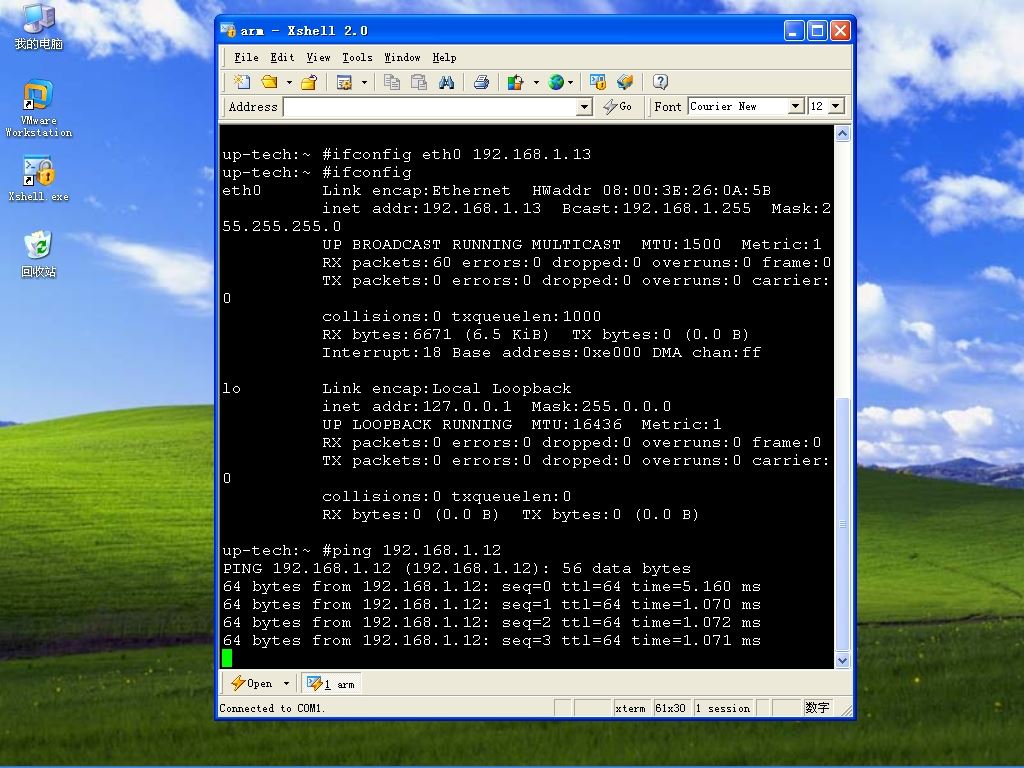Click the globe encoding icon
Viewport: 1024px width, 768px height.
click(x=556, y=82)
